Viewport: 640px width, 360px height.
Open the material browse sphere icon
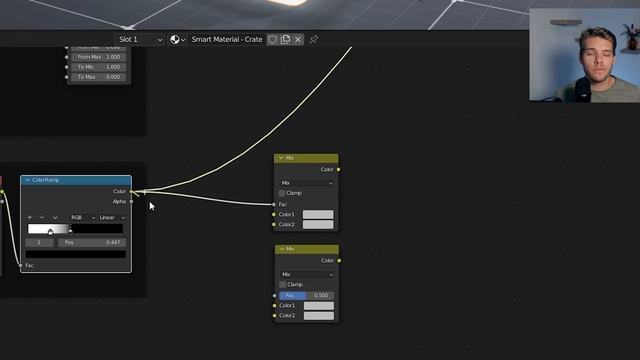click(x=177, y=40)
